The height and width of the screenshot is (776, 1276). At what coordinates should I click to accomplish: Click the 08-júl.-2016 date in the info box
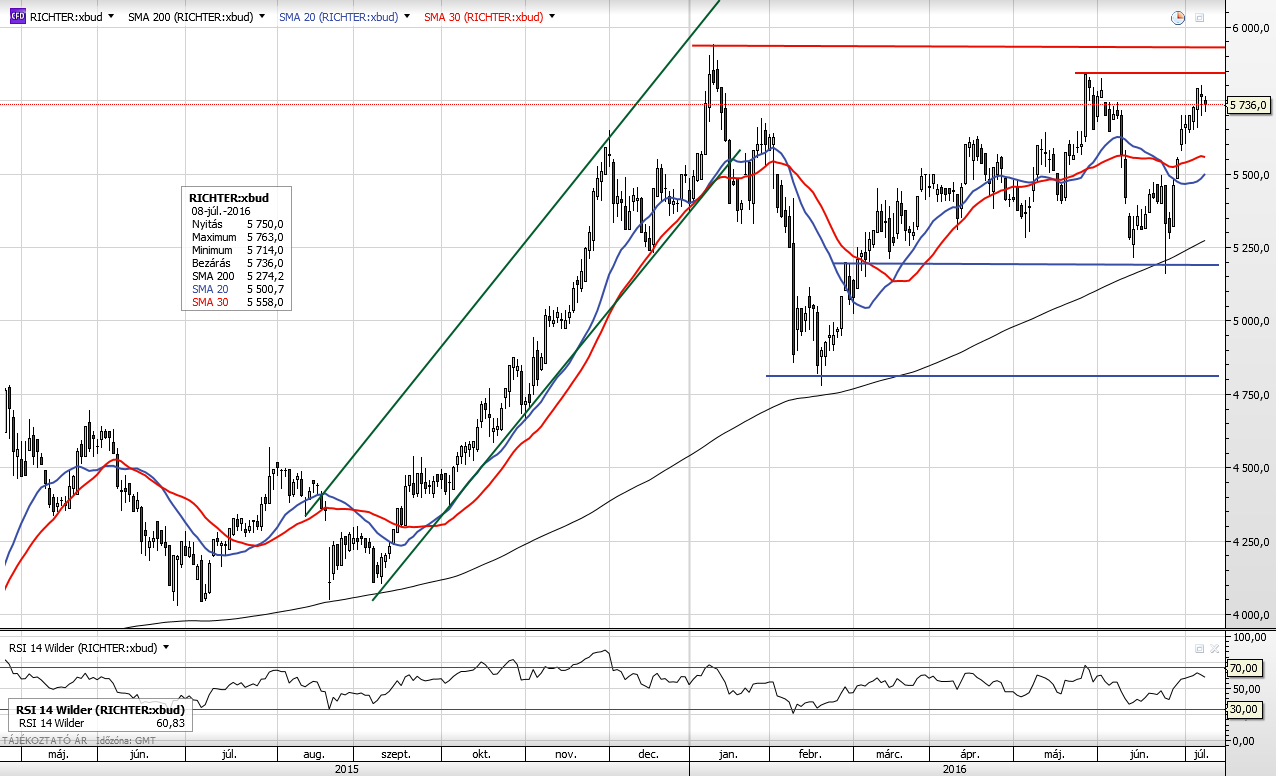[223, 211]
